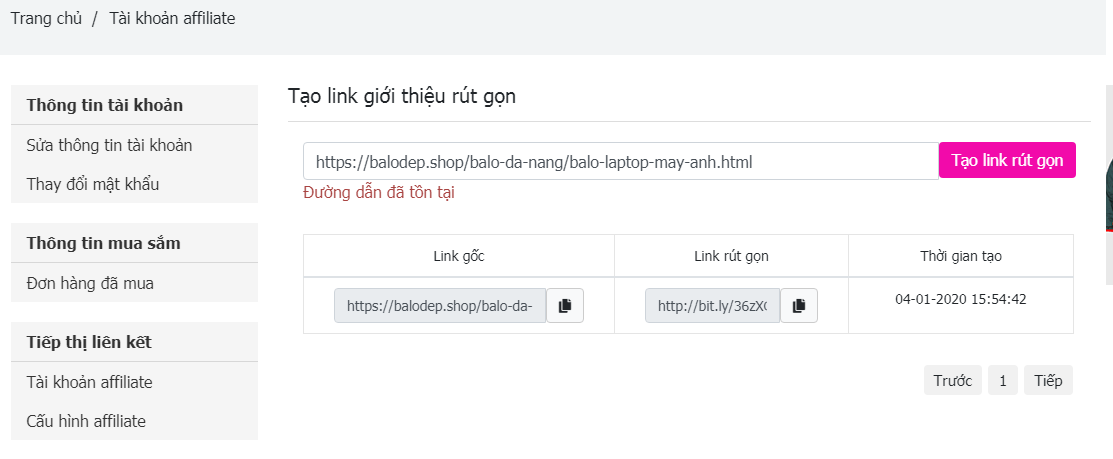This screenshot has height=459, width=1113.
Task: Select 'Sửa thông tin tài khoản' menu item
Action: pyautogui.click(x=109, y=145)
